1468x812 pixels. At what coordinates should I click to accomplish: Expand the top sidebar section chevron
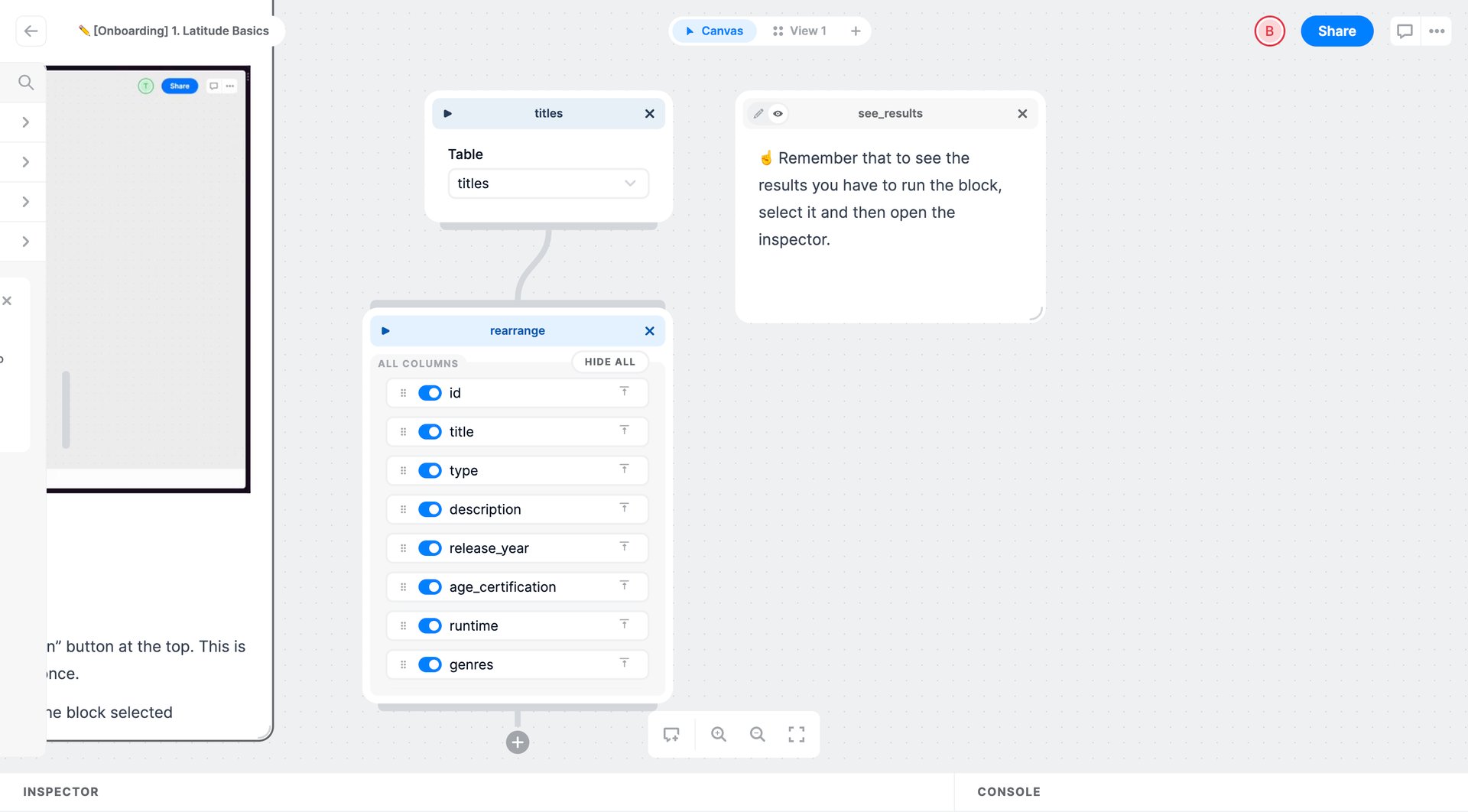click(25, 122)
